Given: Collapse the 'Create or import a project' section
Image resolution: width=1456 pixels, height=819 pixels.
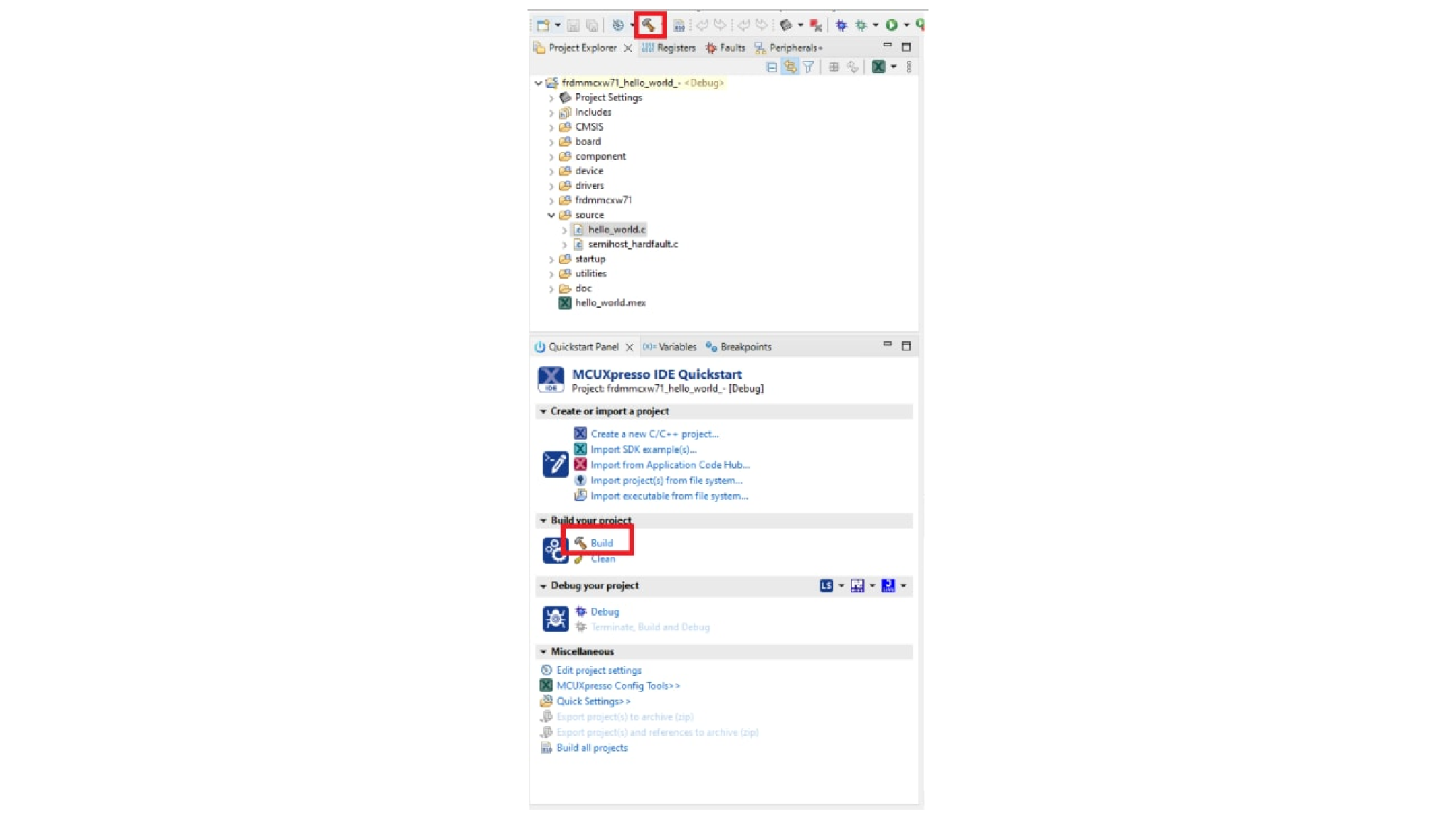Looking at the screenshot, I should pyautogui.click(x=543, y=412).
